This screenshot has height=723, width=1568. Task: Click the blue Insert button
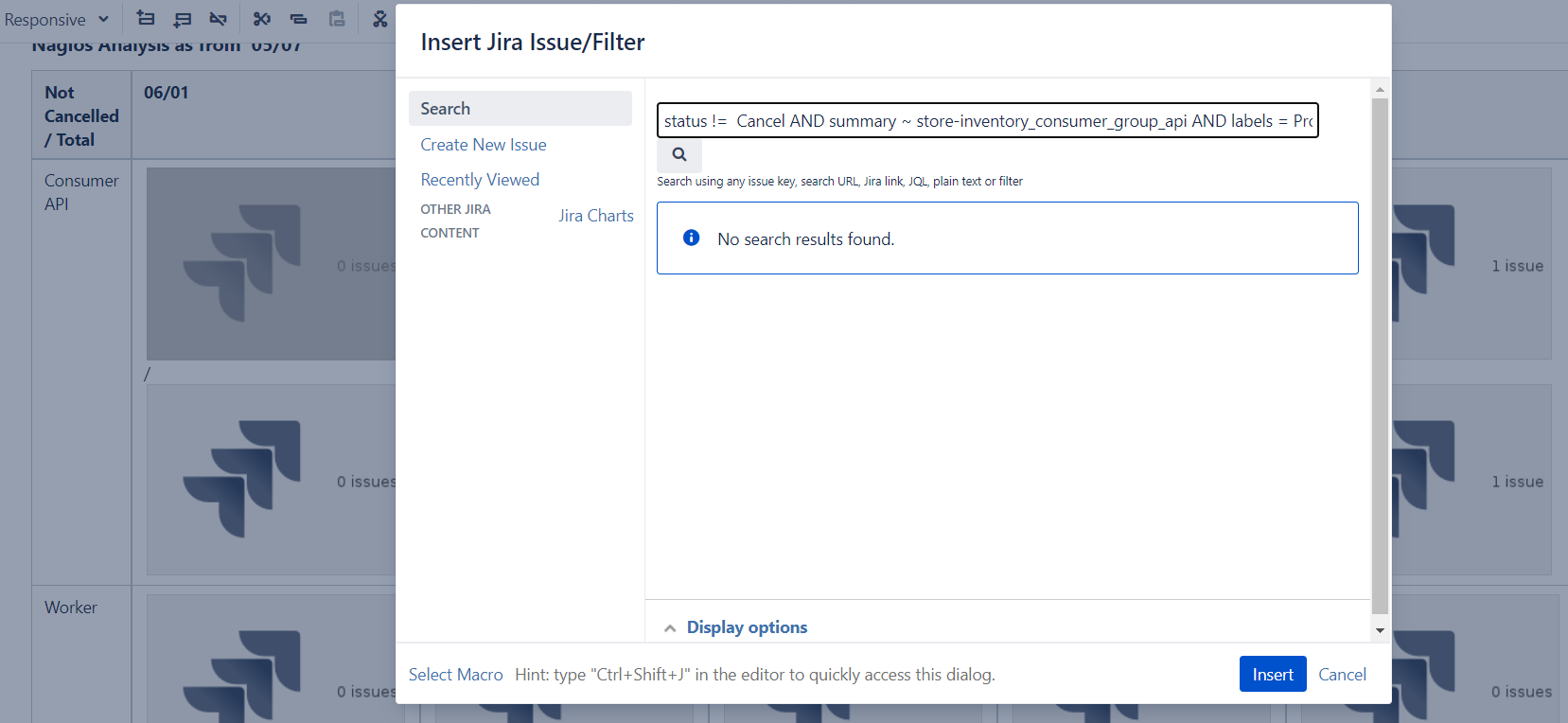coord(1273,674)
